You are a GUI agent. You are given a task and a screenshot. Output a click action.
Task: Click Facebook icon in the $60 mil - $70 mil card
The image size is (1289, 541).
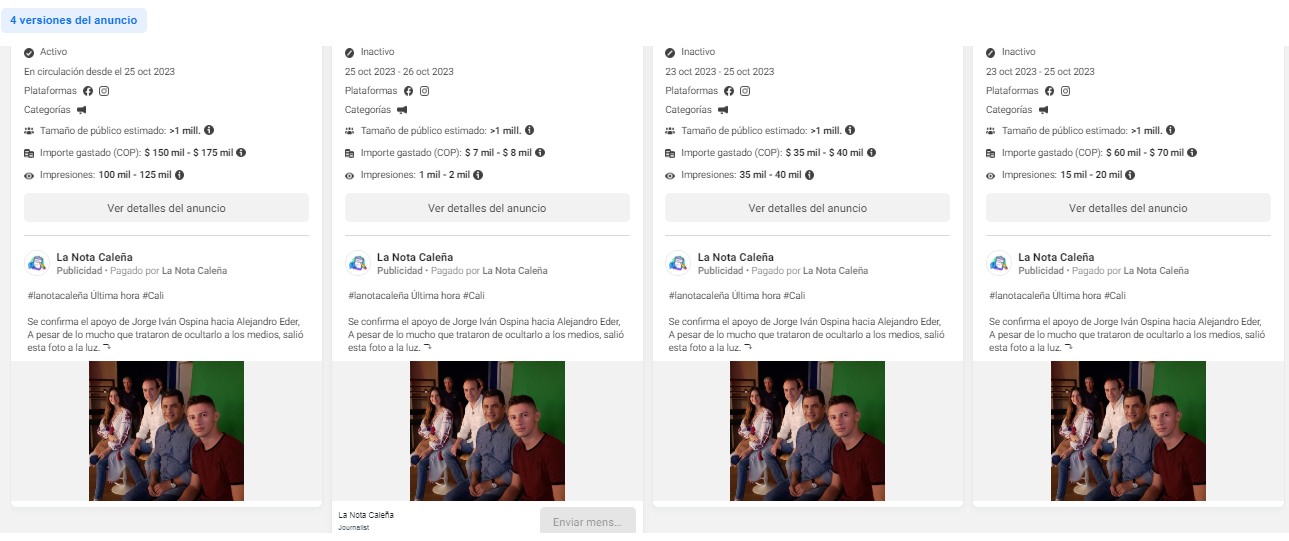coord(1049,91)
